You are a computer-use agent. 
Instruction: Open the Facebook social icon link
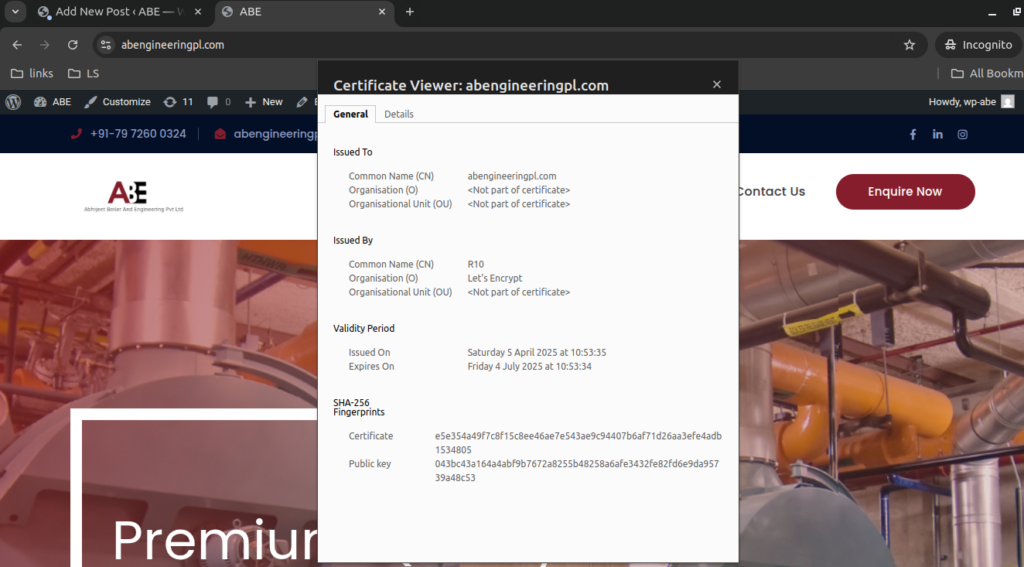point(912,134)
